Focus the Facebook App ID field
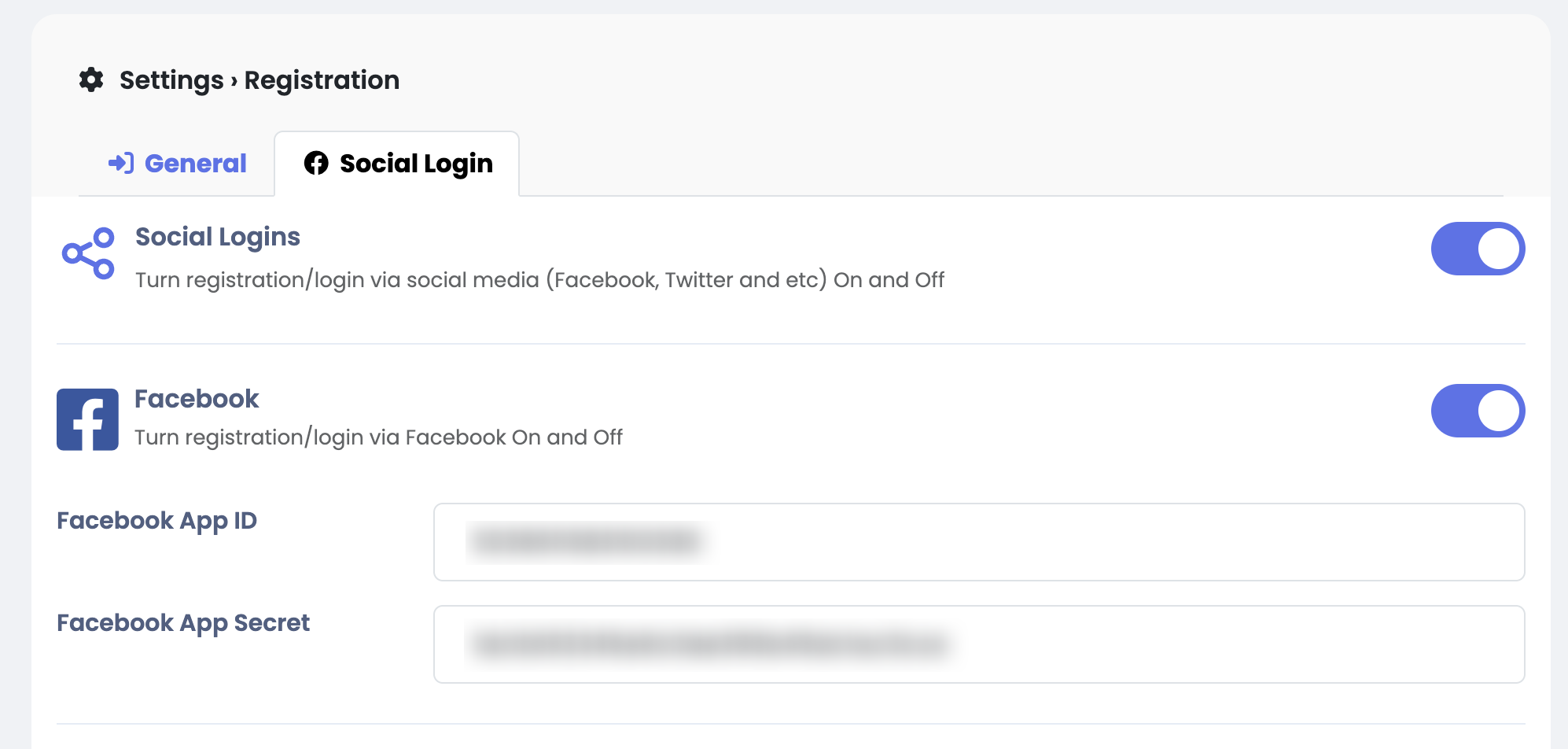The image size is (1568, 749). coord(978,542)
